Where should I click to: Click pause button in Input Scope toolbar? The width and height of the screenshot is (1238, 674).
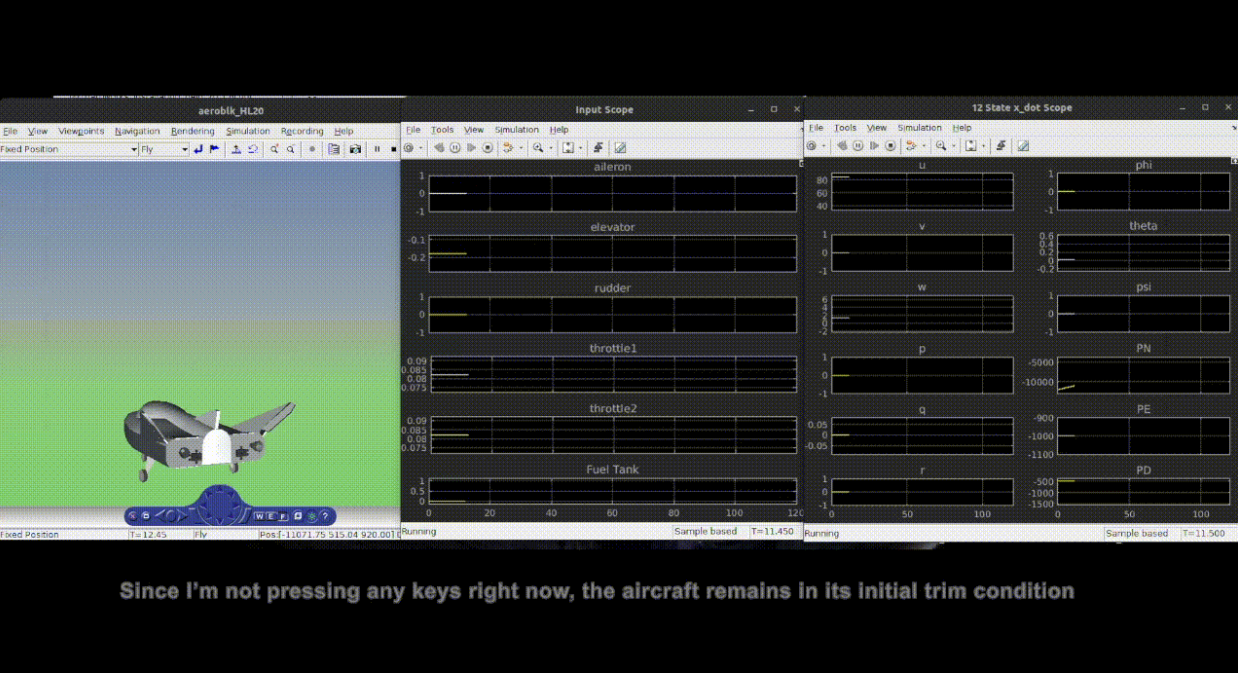455,148
